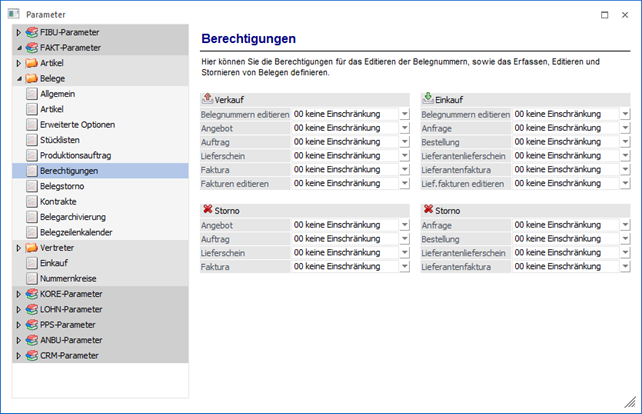Open the Einkauf Bestellung permission dropdown
This screenshot has width=642, height=414.
pos(624,142)
